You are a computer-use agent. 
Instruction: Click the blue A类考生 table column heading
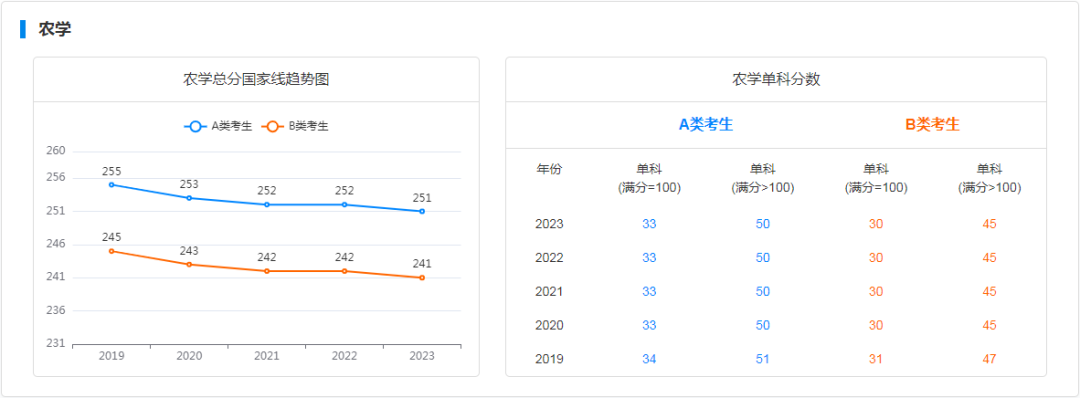point(706,125)
